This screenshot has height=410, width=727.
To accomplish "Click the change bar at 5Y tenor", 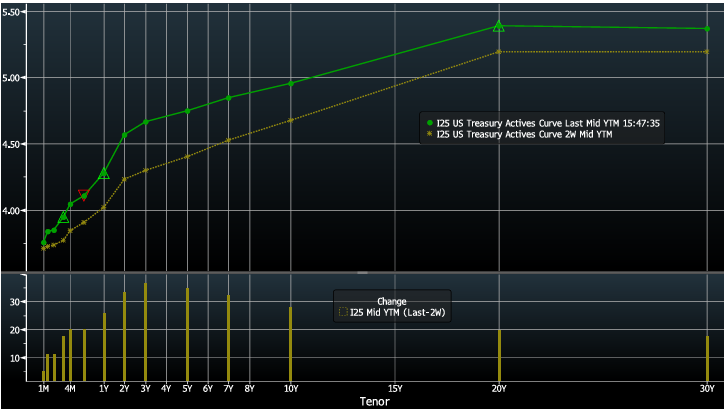I will [187, 335].
